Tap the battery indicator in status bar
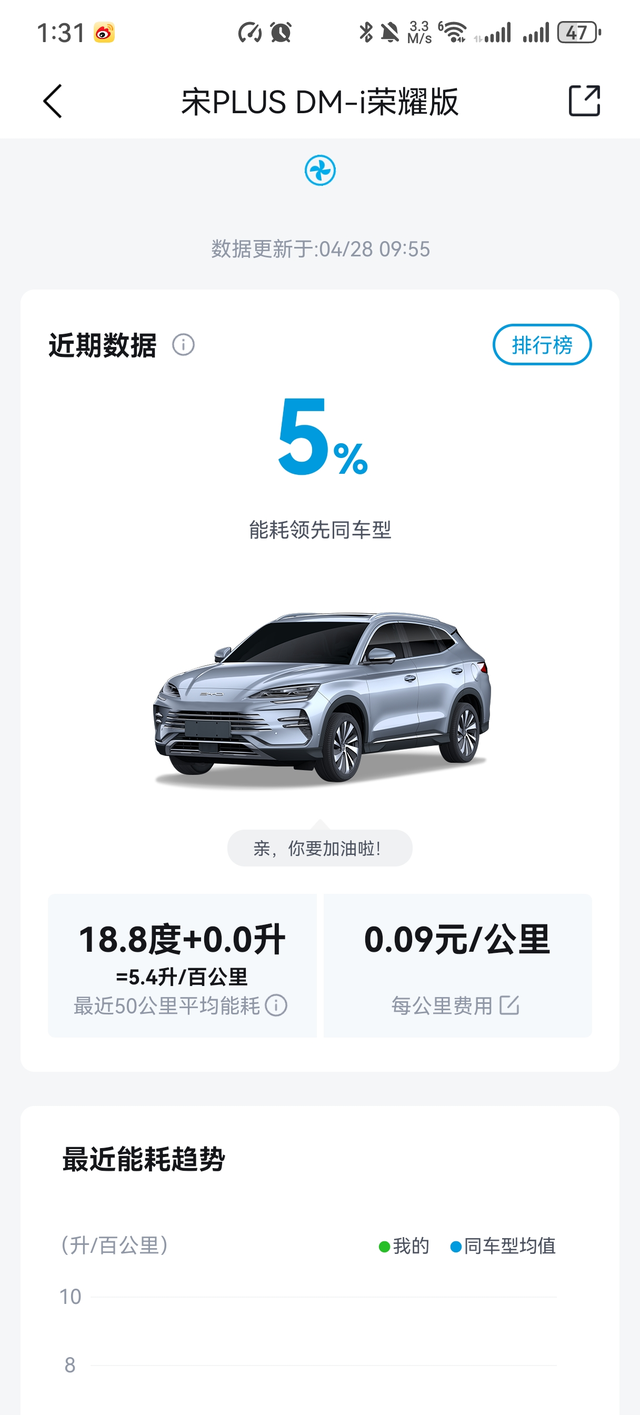This screenshot has height=1415, width=640. tap(579, 33)
